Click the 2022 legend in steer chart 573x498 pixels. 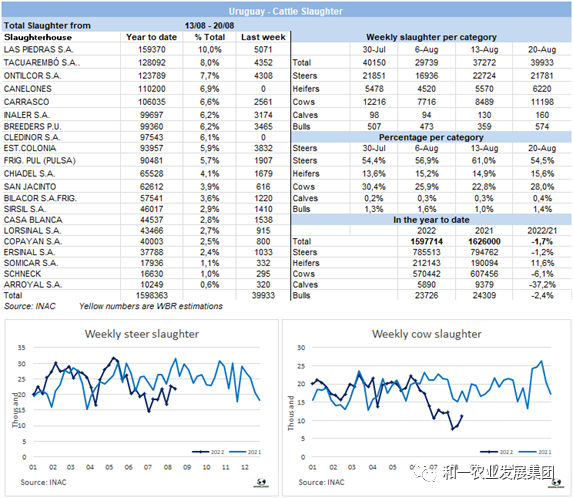click(x=208, y=452)
